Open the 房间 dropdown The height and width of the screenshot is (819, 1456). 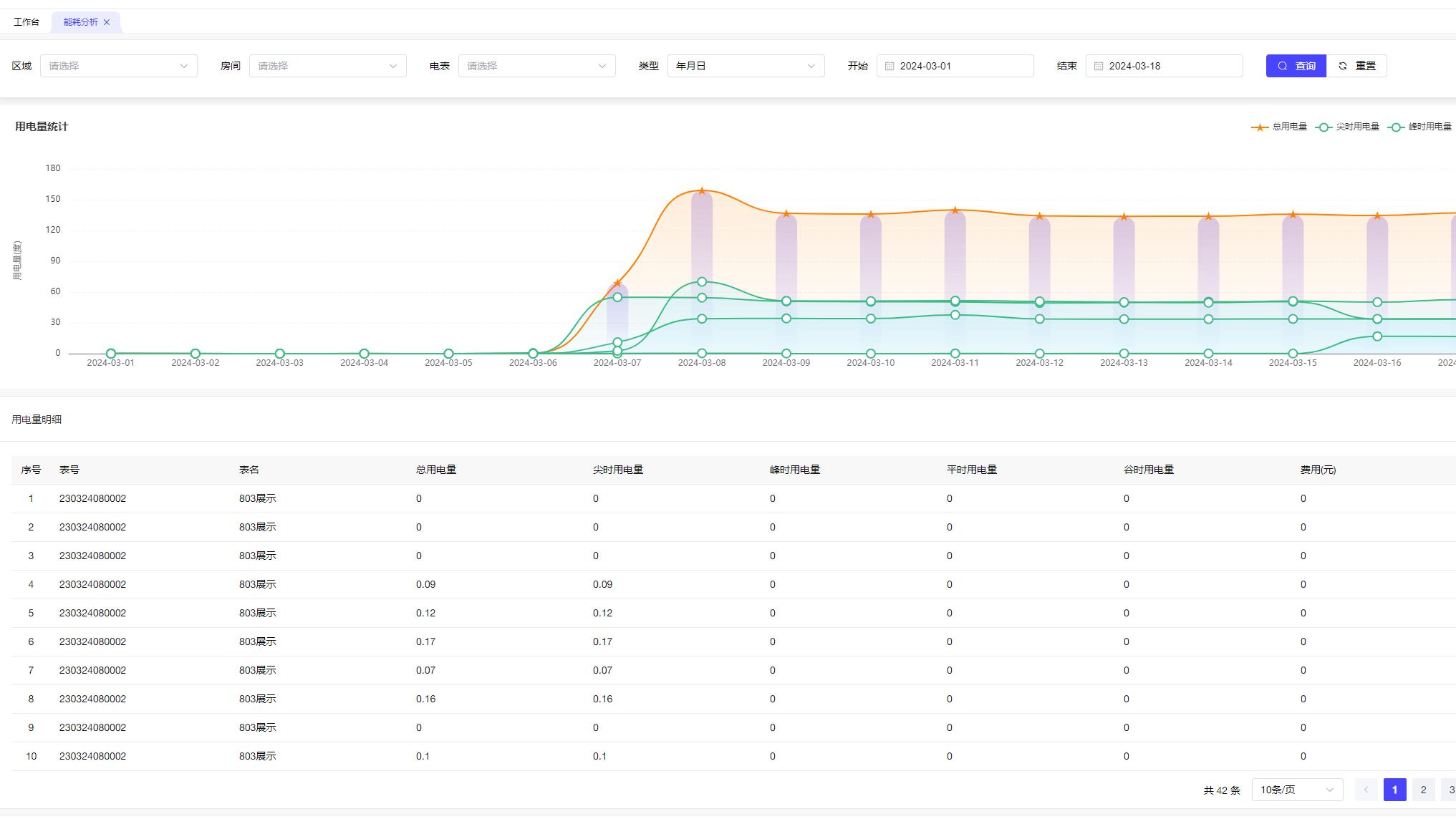(x=328, y=66)
